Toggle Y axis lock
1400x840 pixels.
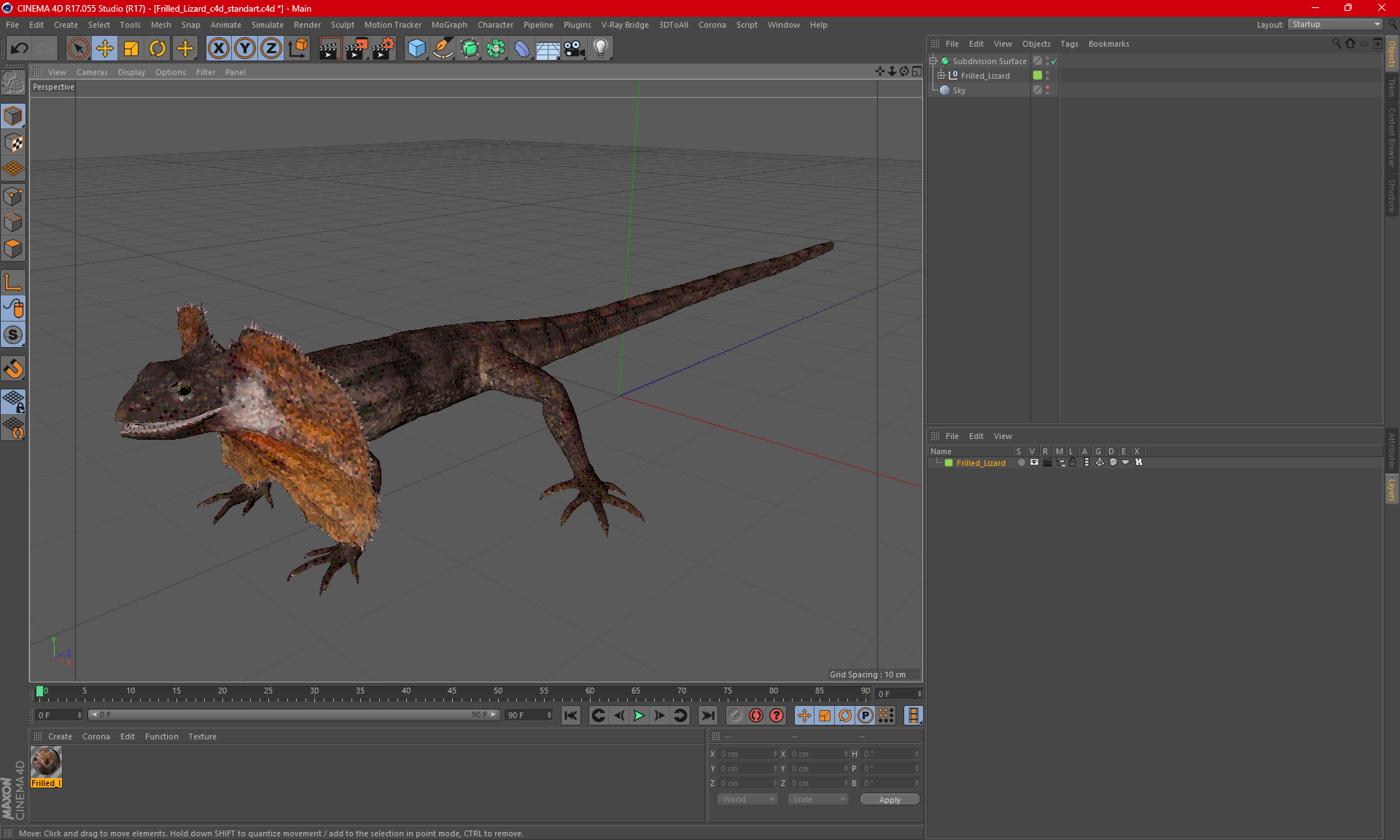(x=245, y=49)
